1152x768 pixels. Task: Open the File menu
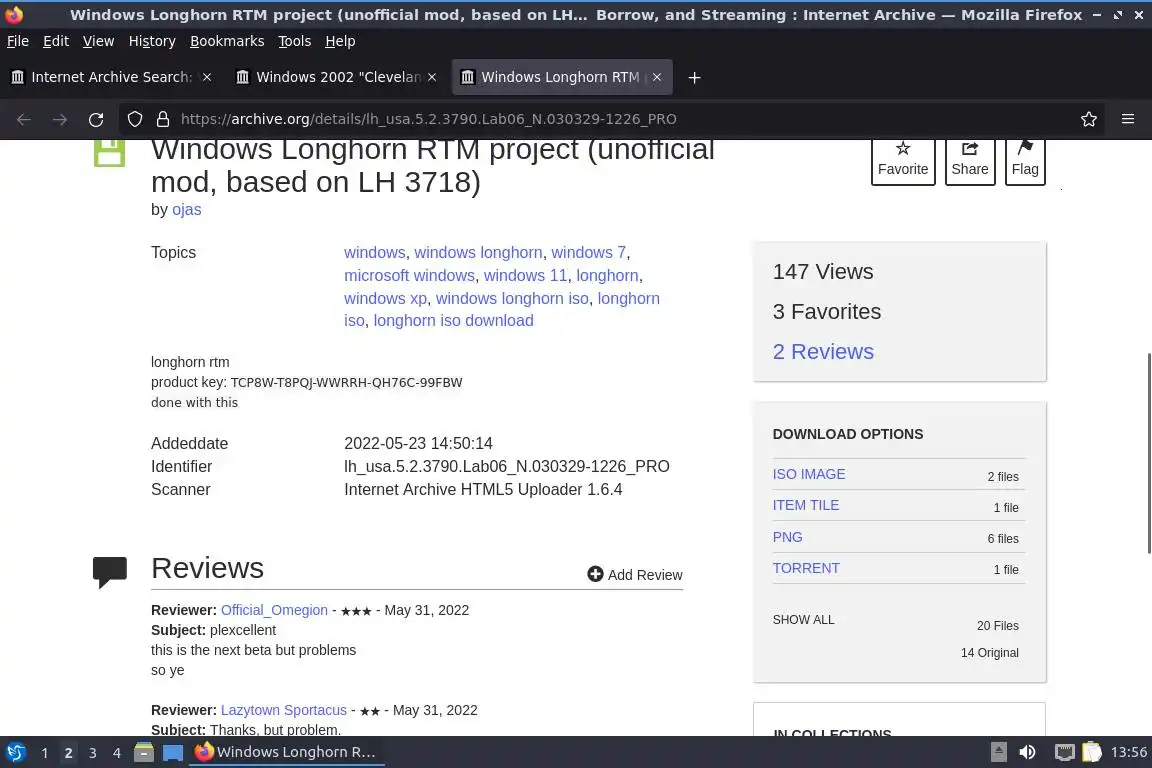click(x=18, y=41)
